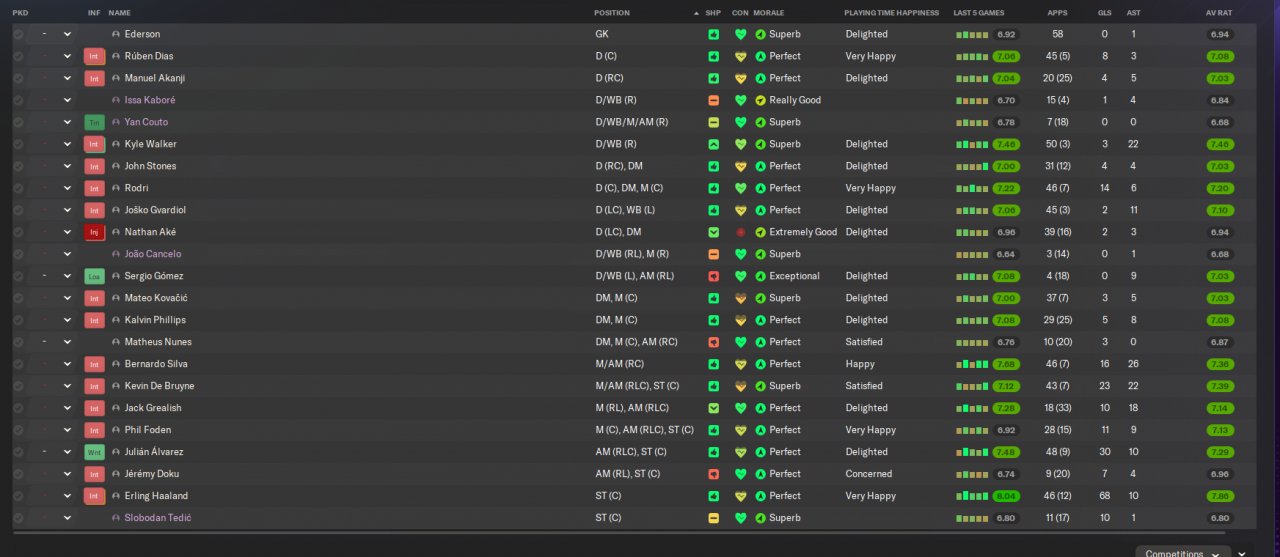Click the yellow heart condition icon for Manuel Akanji

click(741, 78)
